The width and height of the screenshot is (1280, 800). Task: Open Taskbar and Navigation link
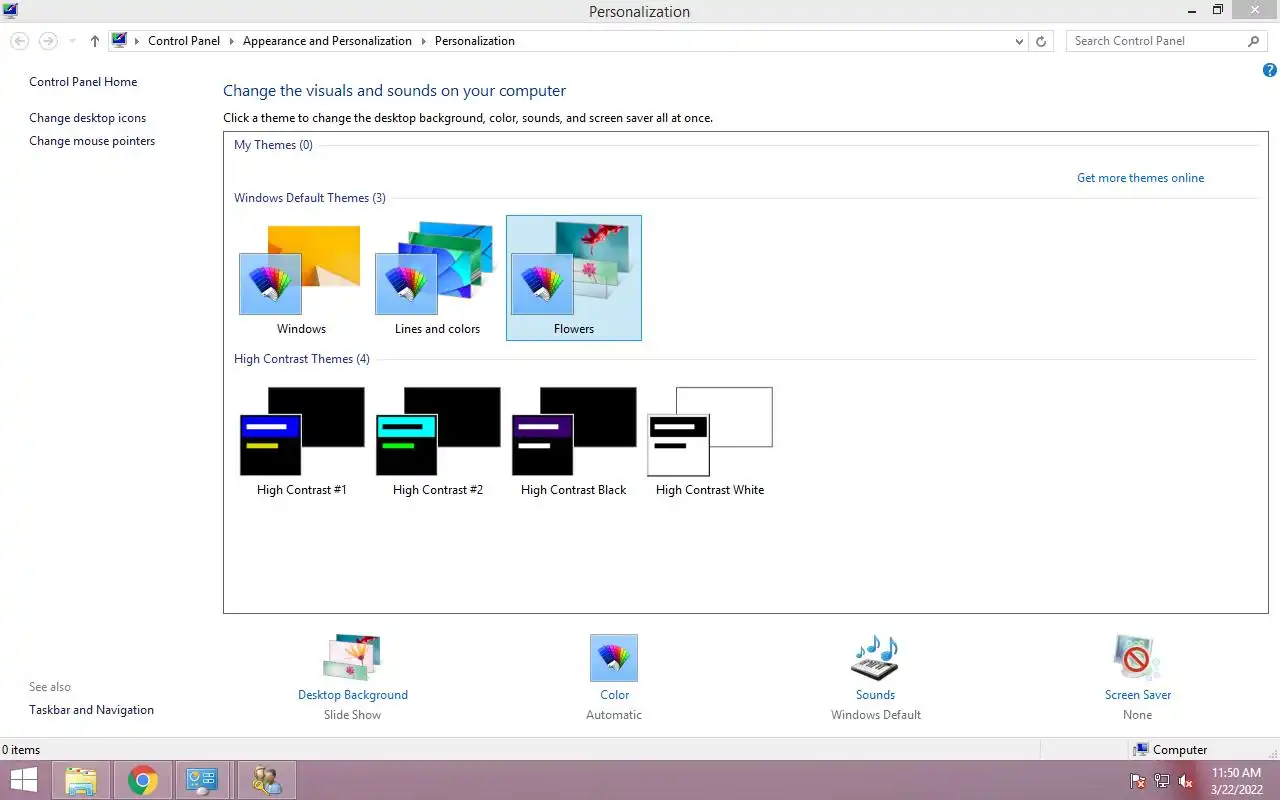click(91, 710)
